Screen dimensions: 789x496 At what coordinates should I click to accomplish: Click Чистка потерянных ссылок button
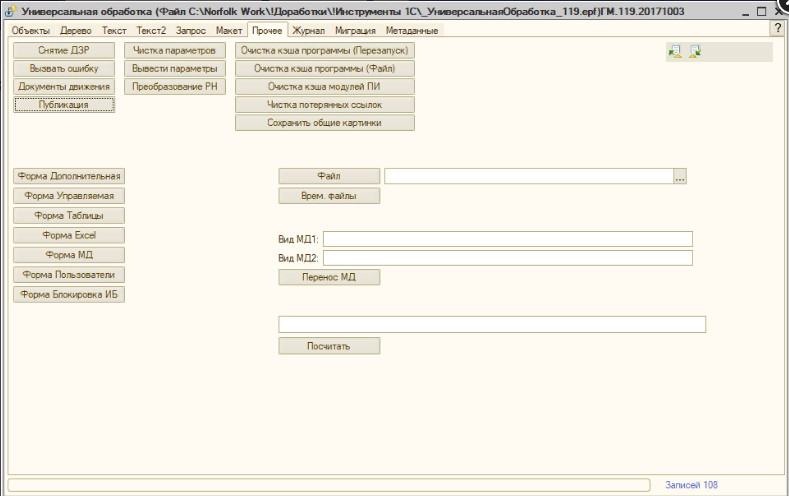pos(324,104)
